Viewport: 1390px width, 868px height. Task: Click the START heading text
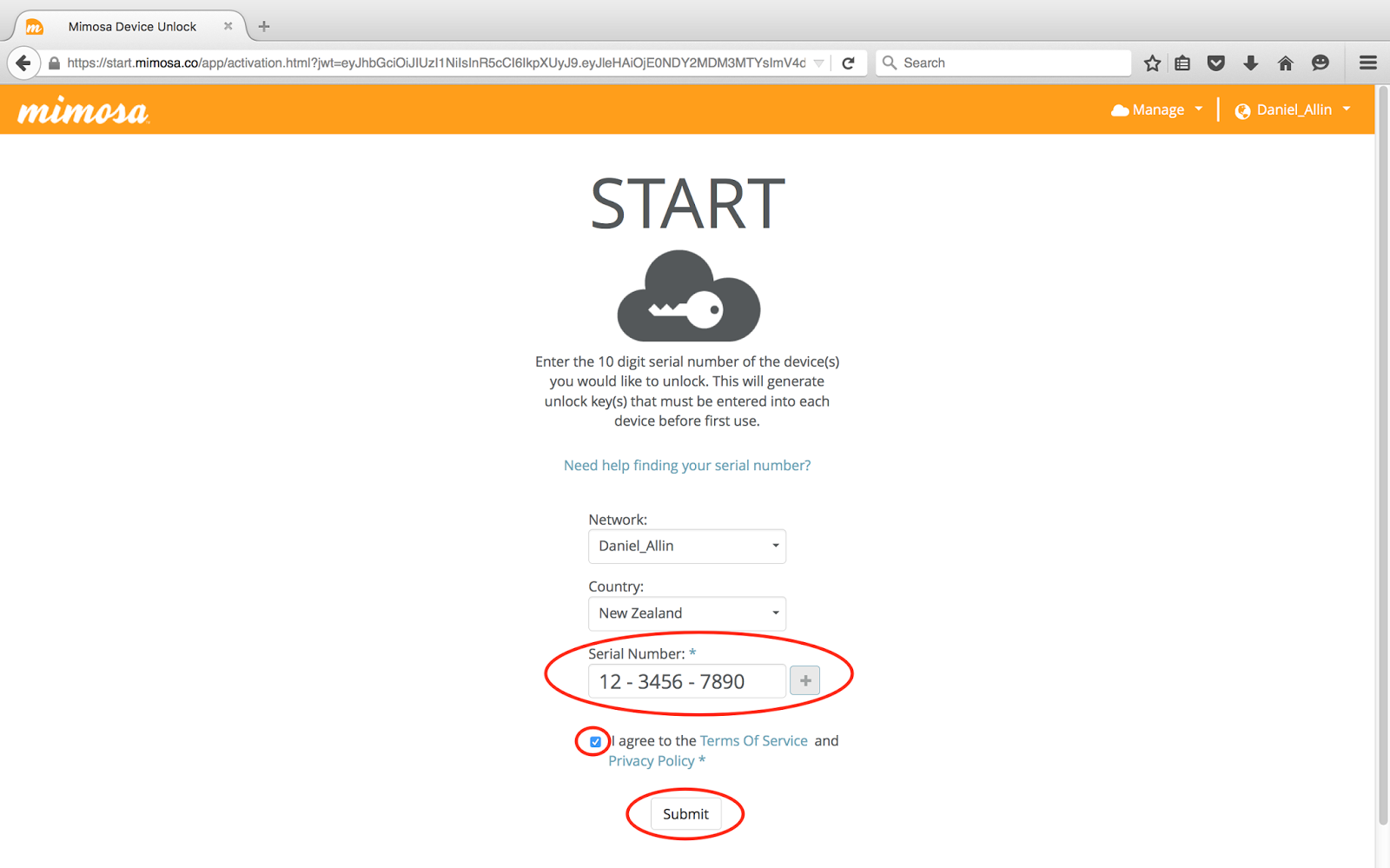pos(688,204)
